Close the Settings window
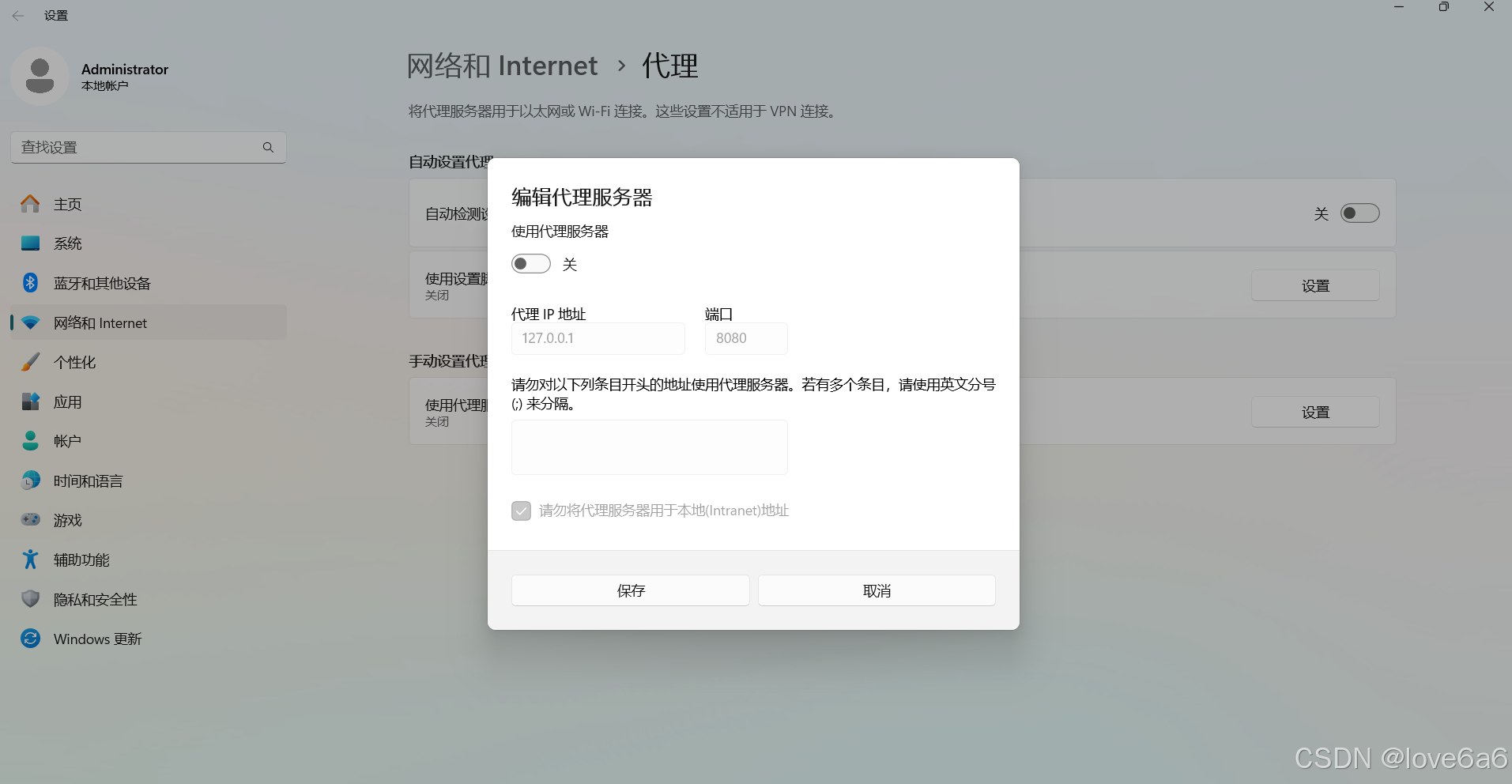1512x784 pixels. [1489, 6]
